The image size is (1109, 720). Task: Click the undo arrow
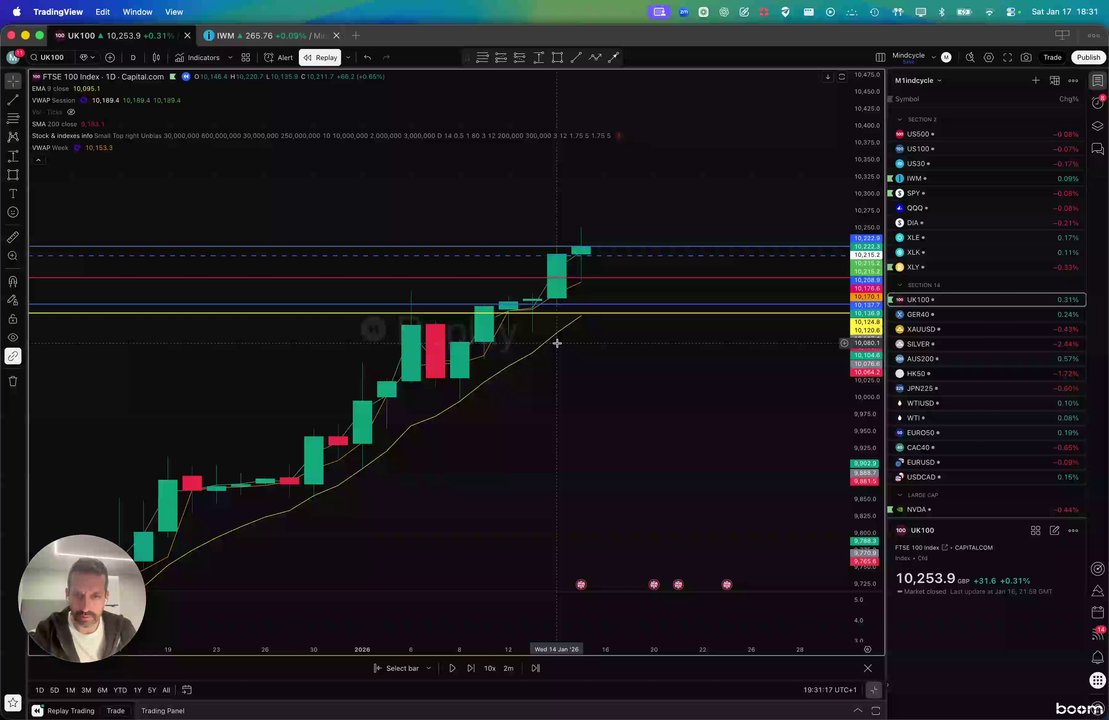367,57
